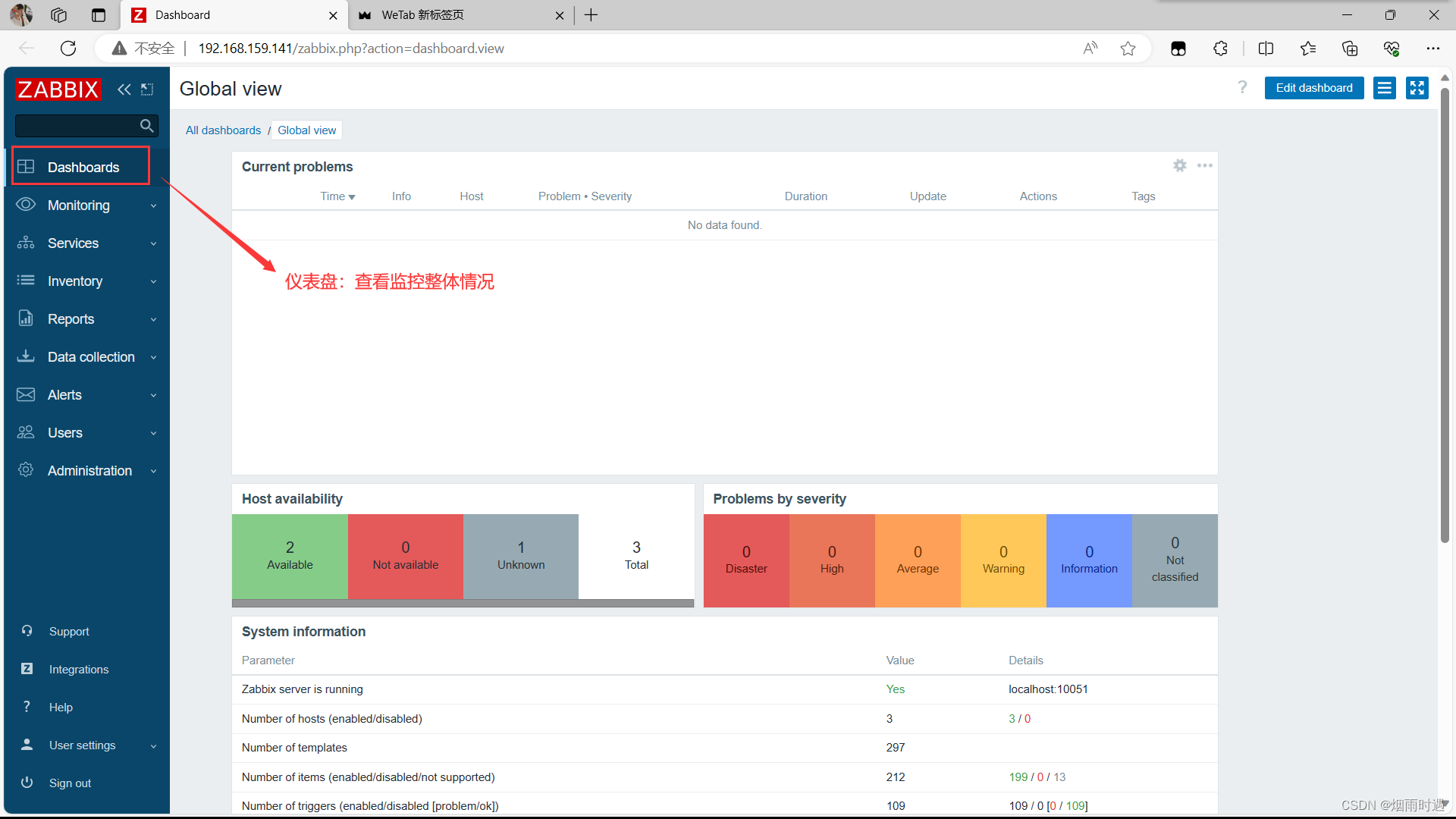This screenshot has height=819, width=1456.
Task: Open the All dashboards breadcrumb link
Action: (223, 130)
